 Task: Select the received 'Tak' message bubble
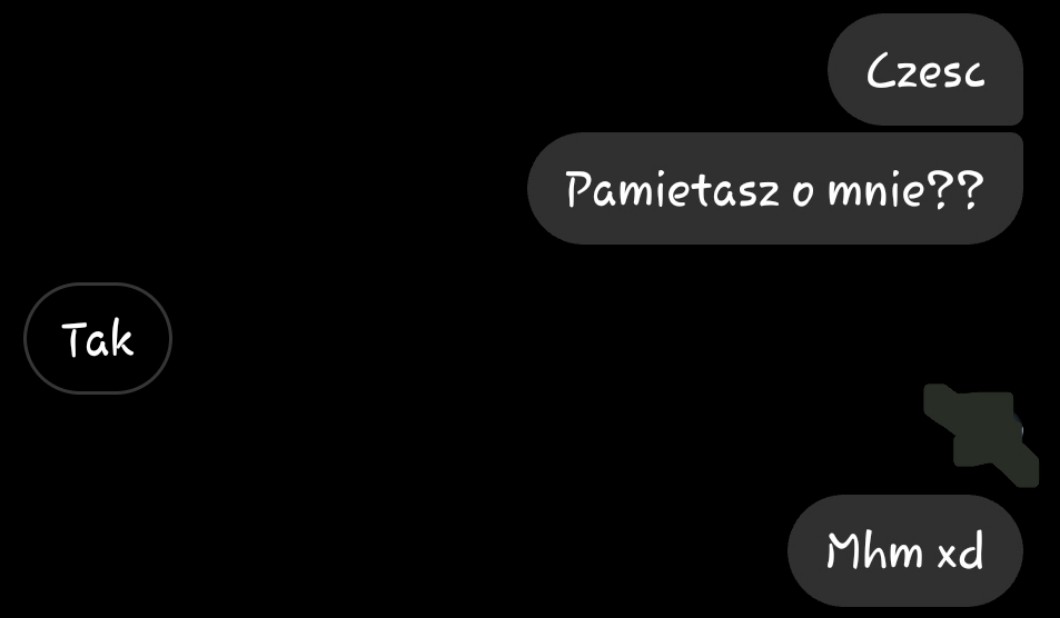click(x=98, y=338)
